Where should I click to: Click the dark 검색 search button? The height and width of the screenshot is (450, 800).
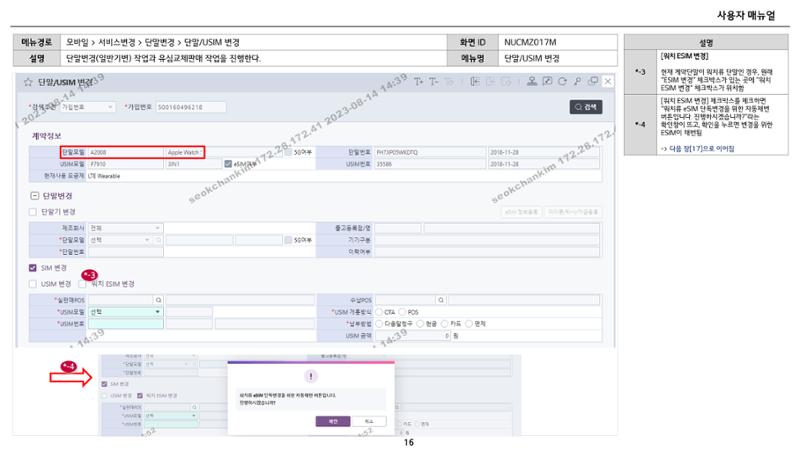pyautogui.click(x=586, y=107)
